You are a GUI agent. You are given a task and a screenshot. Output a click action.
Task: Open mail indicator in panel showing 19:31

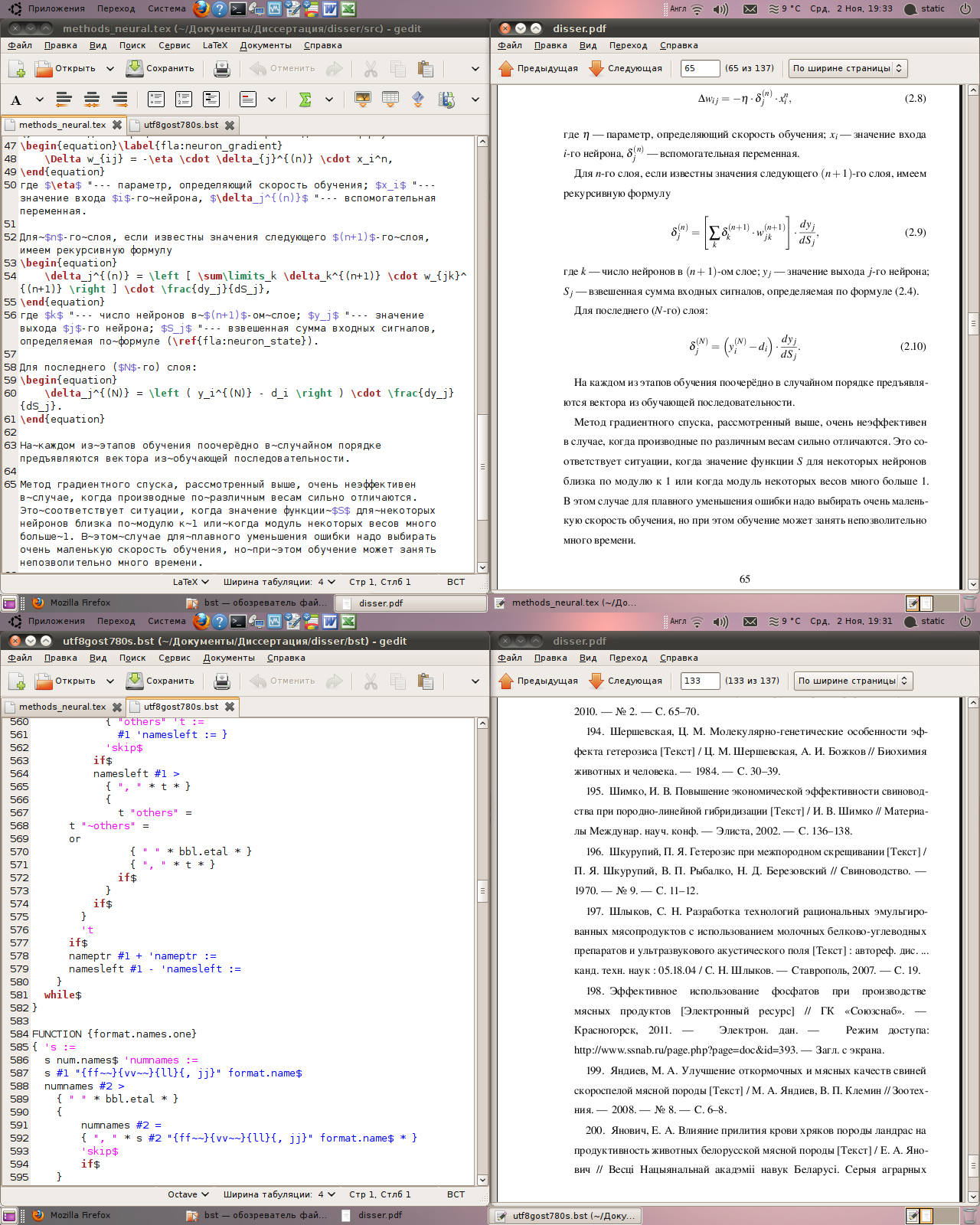coord(750,622)
